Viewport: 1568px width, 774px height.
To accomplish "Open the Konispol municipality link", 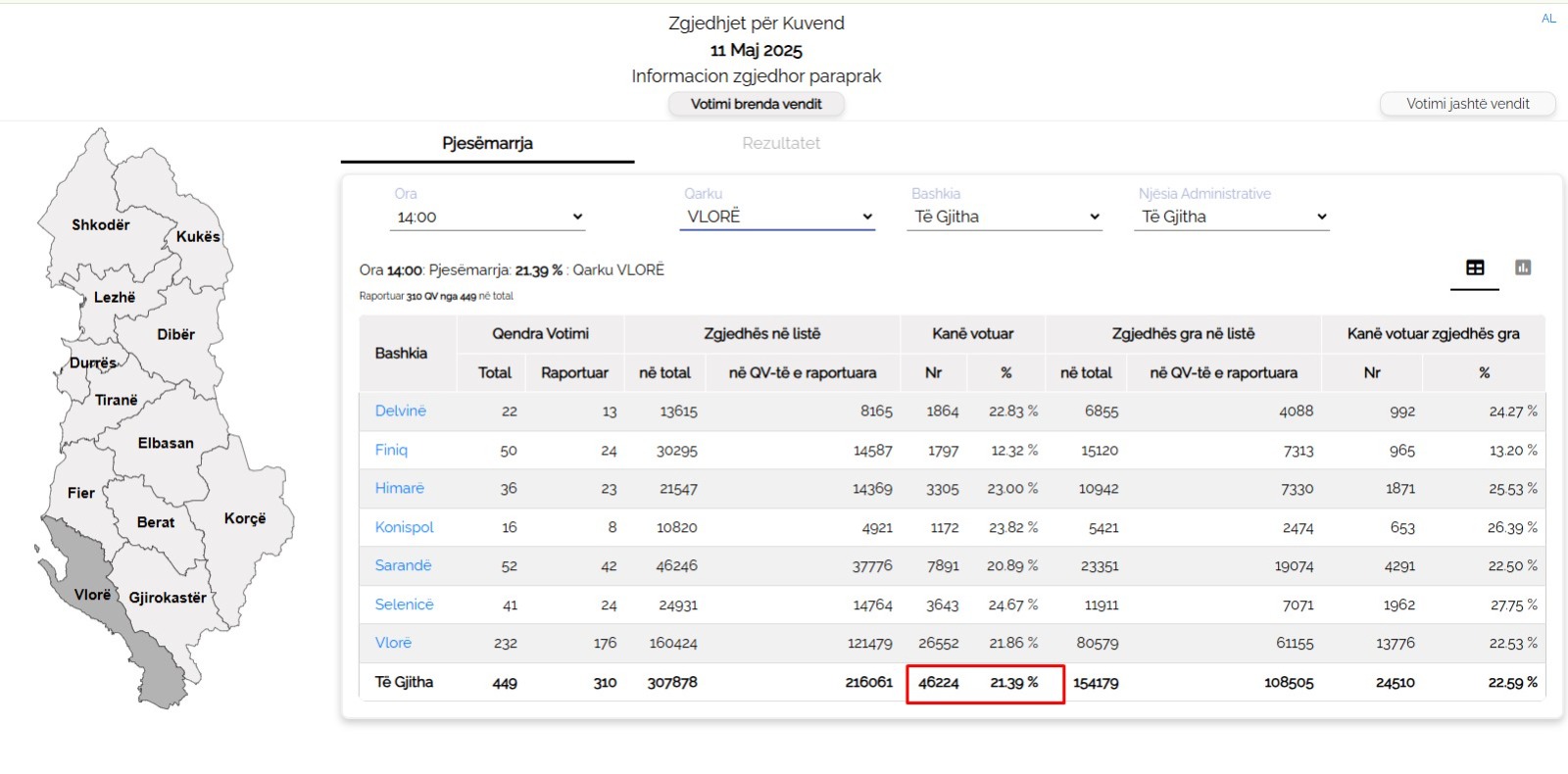I will 404,527.
